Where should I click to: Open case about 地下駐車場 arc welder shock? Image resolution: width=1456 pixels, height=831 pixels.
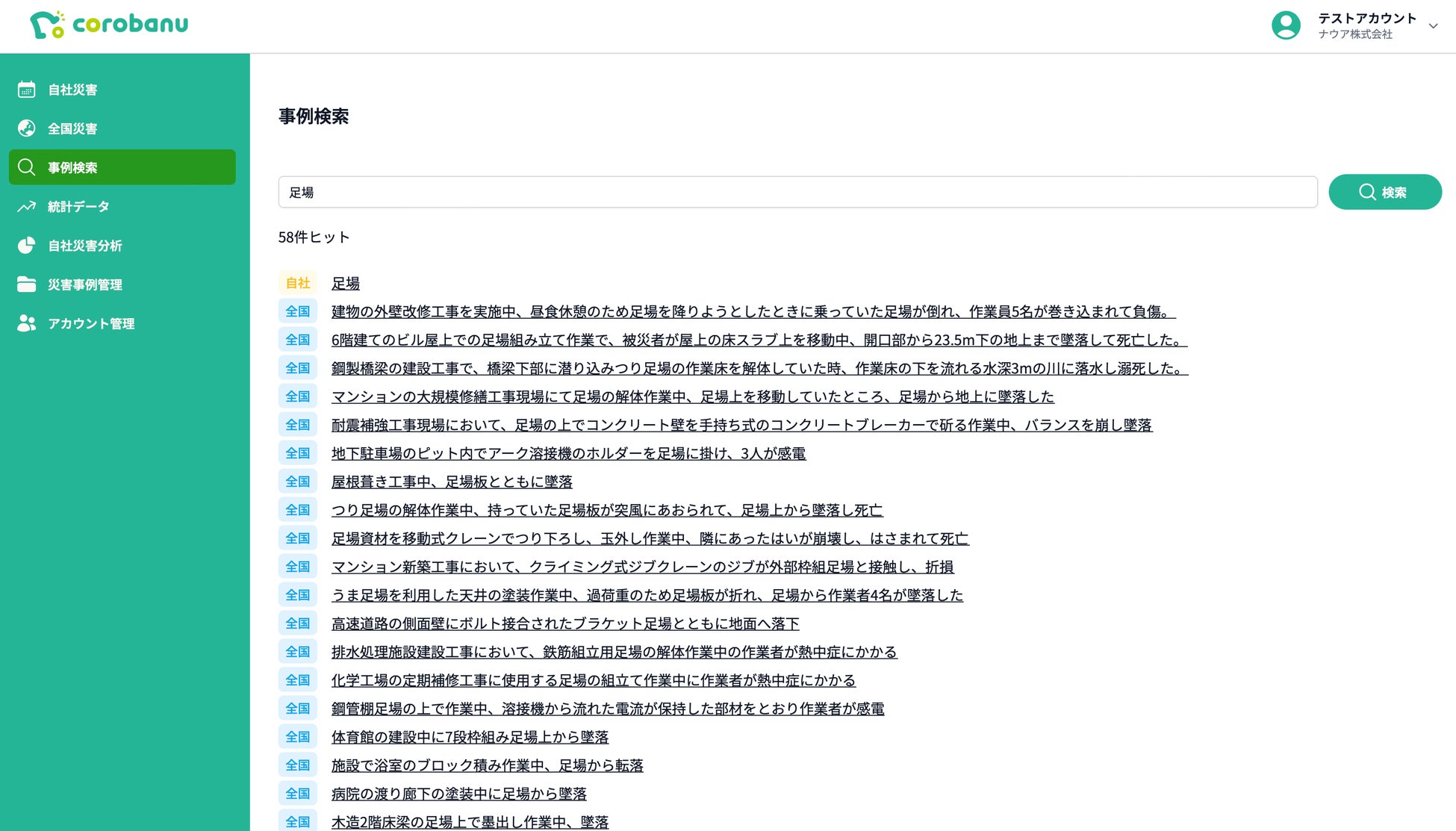[x=568, y=454]
